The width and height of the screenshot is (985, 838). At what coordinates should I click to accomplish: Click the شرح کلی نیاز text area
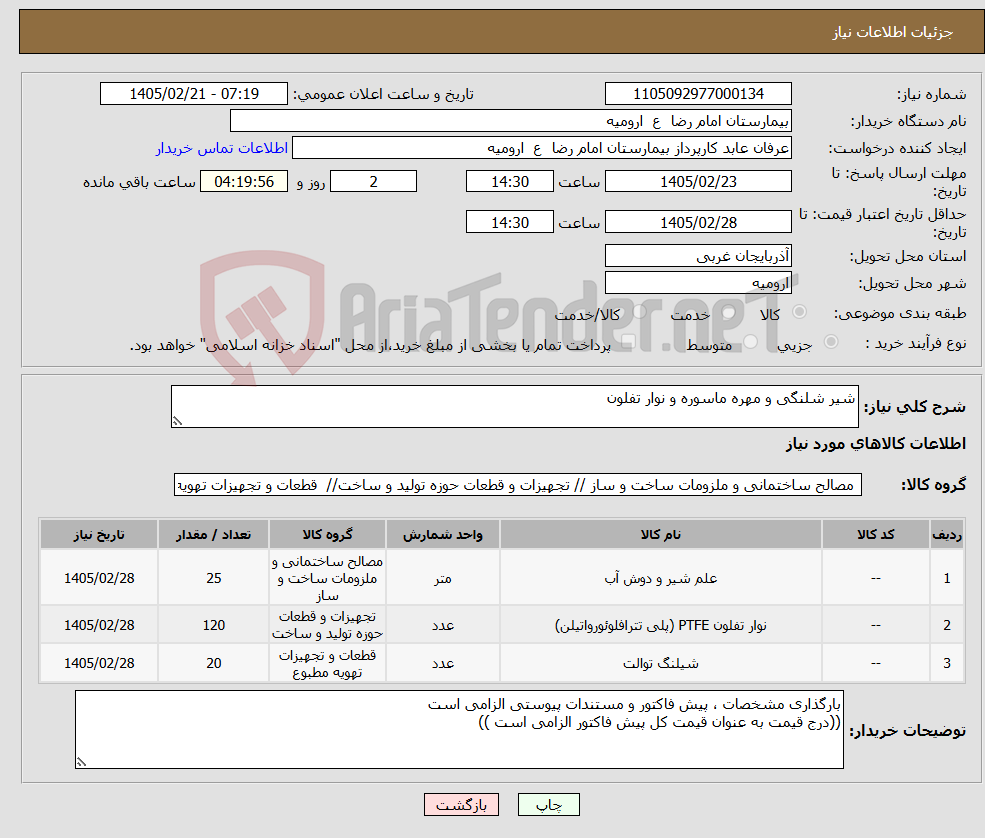514,406
